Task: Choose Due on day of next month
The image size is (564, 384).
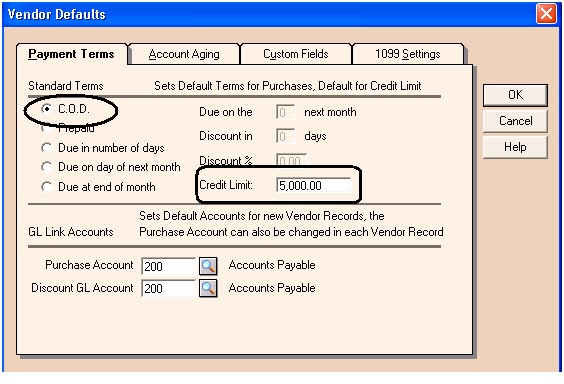Action: click(46, 167)
